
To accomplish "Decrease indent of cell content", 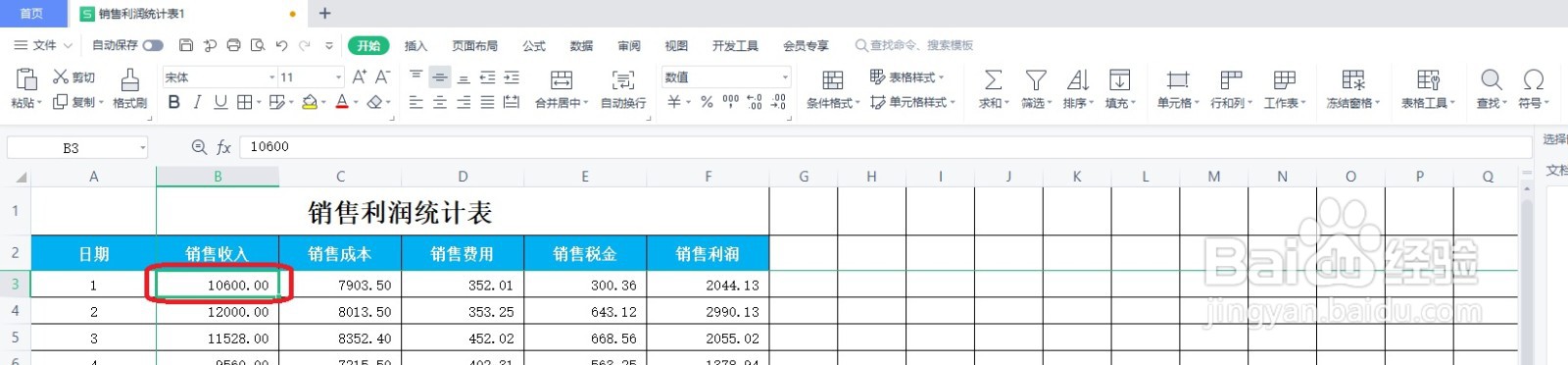I will [487, 77].
